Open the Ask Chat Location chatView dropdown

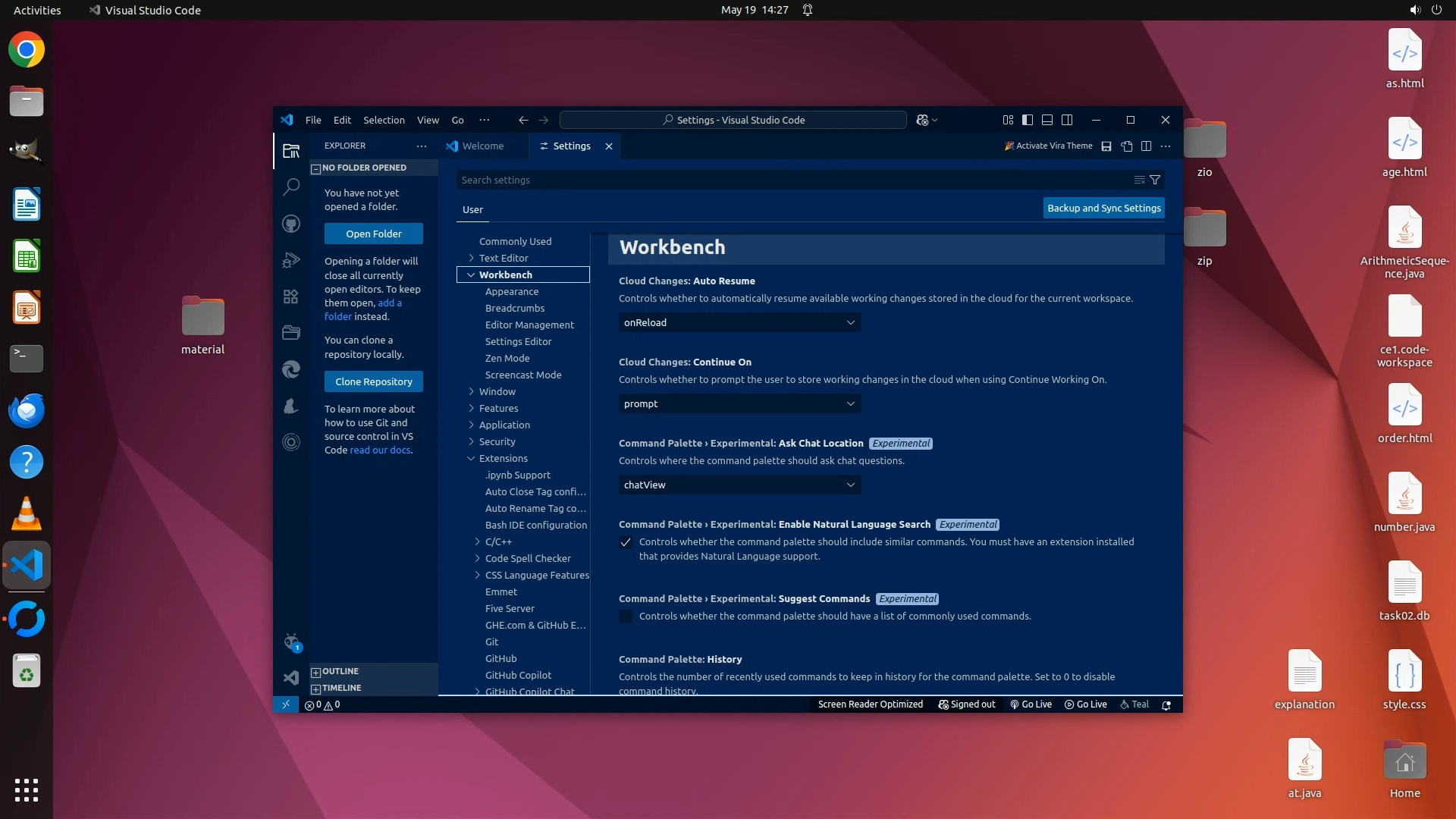point(739,485)
